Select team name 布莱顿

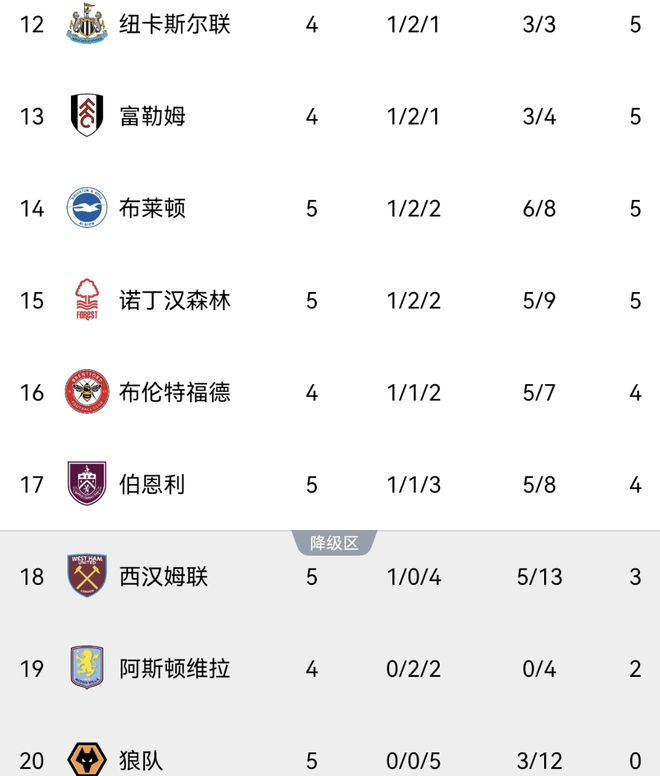coord(152,208)
